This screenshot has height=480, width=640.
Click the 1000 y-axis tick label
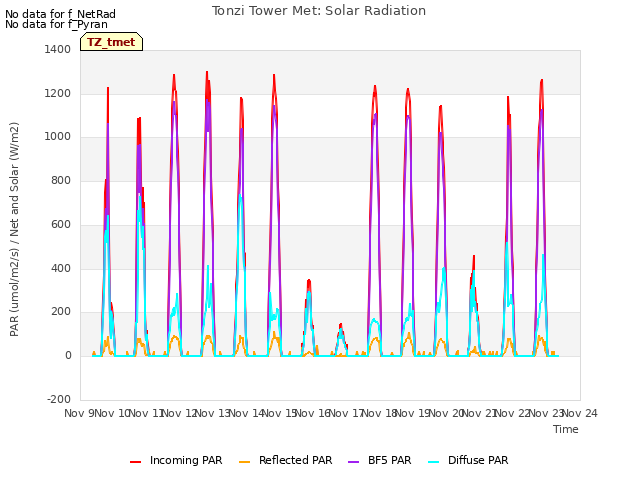(58, 137)
